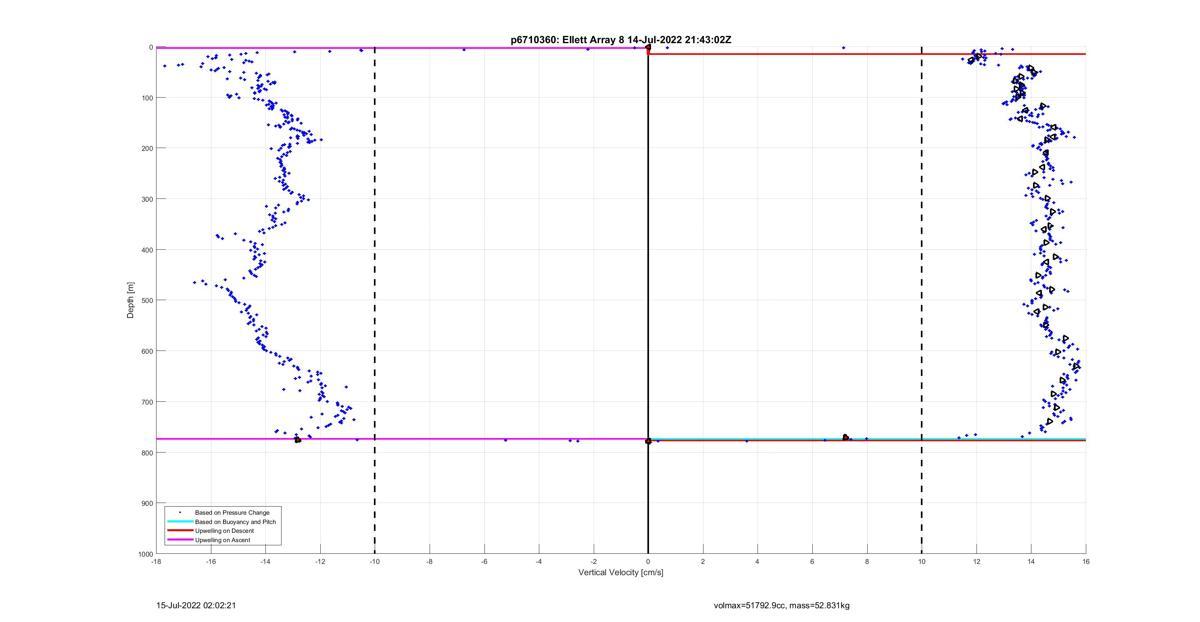Click the depth tick label '300'

point(146,199)
